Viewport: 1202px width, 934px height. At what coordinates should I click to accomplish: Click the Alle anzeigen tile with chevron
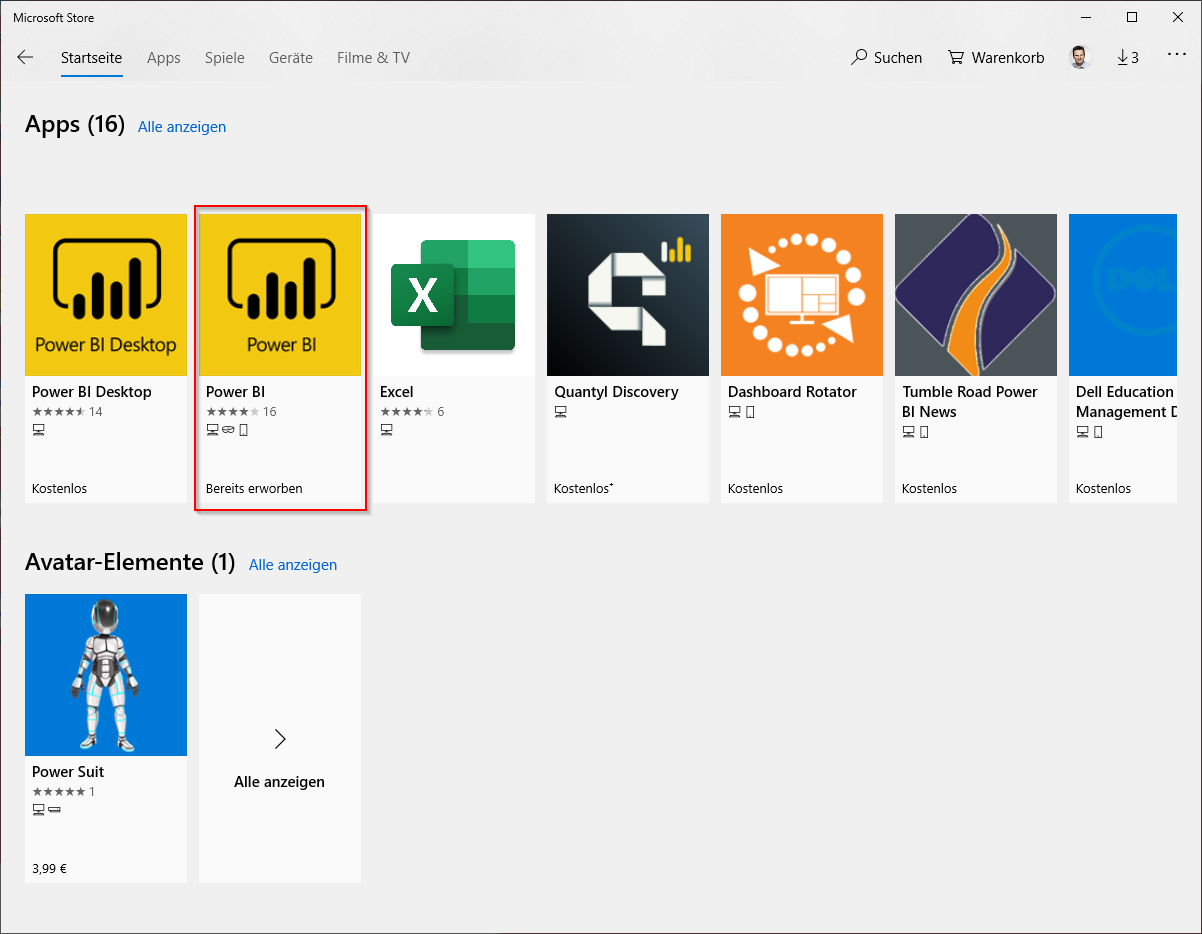coord(280,739)
